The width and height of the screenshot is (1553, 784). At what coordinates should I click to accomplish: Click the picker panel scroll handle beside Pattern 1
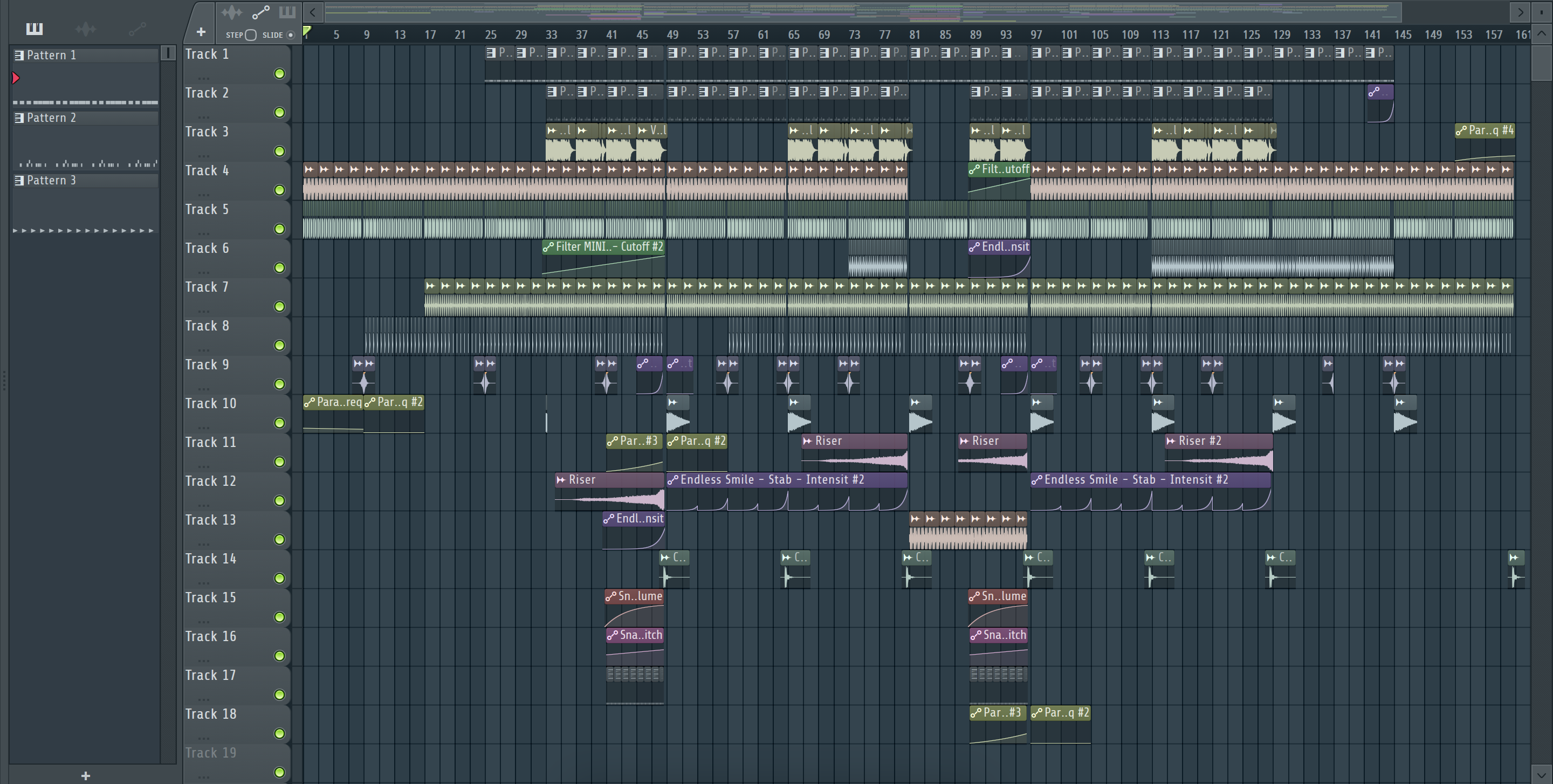tap(168, 53)
